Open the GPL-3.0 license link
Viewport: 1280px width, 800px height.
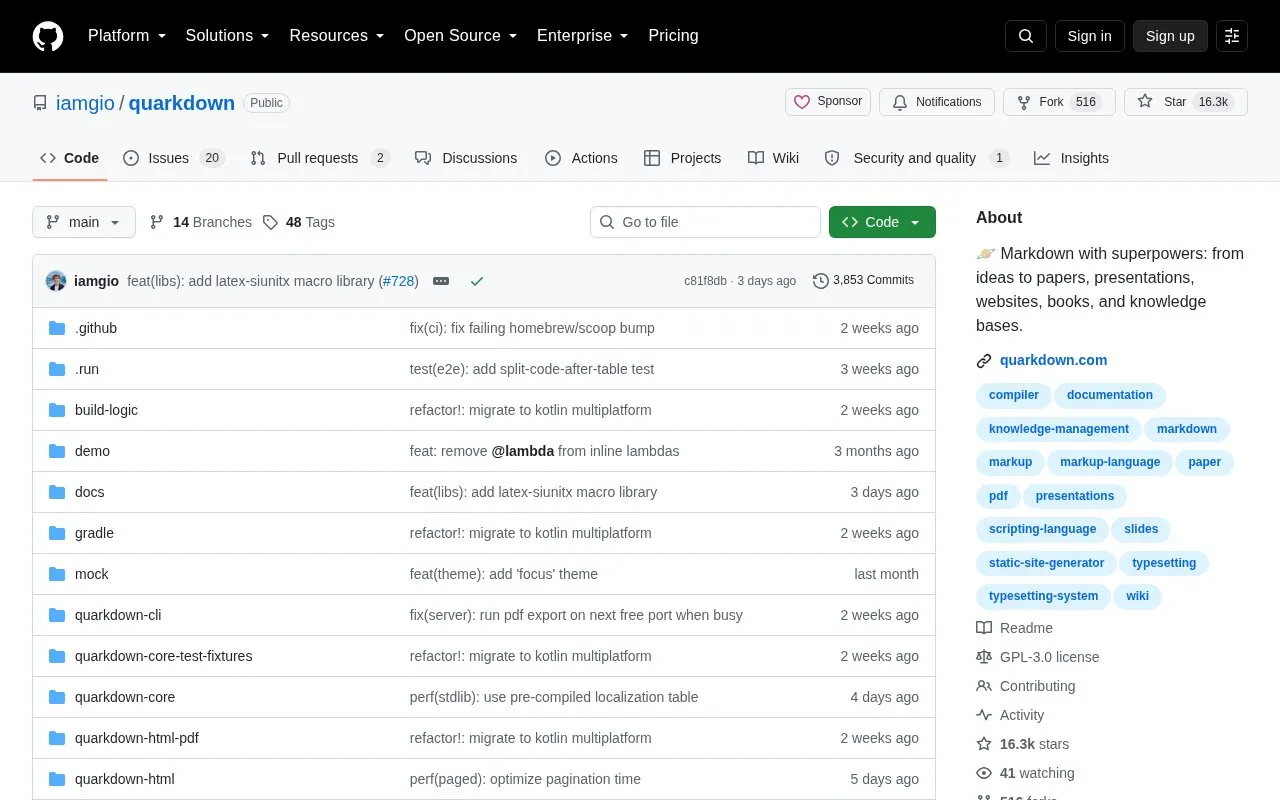(x=1049, y=657)
